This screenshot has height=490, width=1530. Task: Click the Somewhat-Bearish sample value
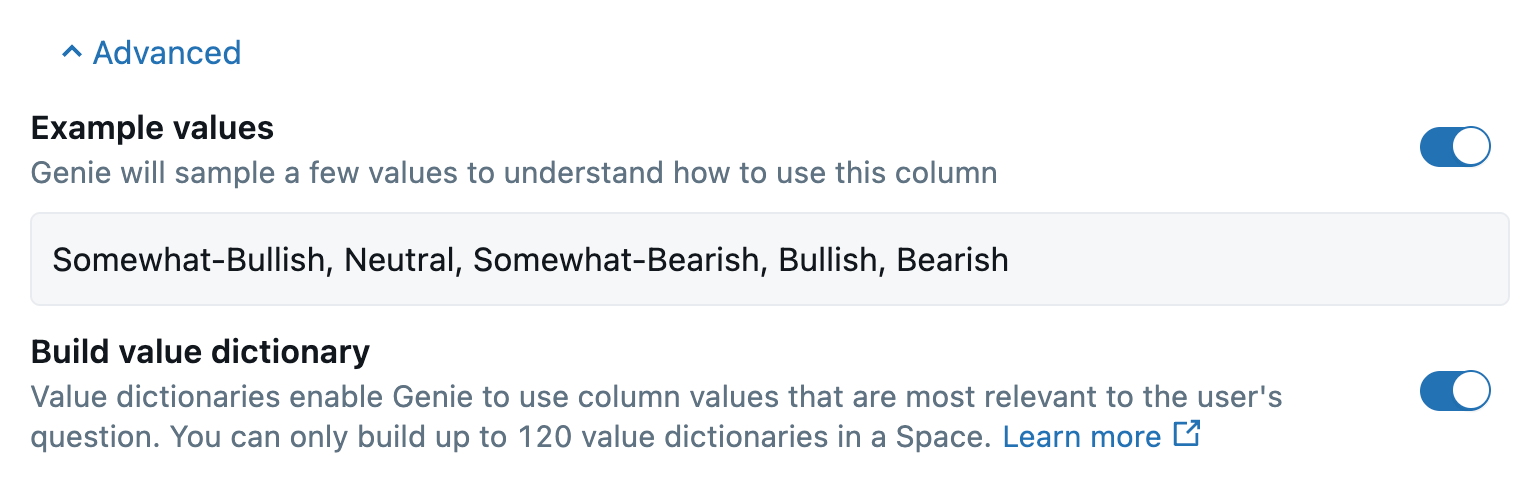pyautogui.click(x=615, y=260)
